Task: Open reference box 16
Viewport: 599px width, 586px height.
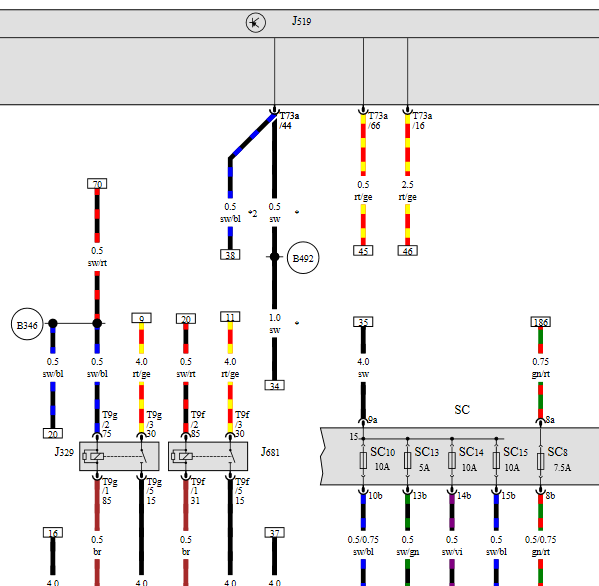Action: coord(53,533)
